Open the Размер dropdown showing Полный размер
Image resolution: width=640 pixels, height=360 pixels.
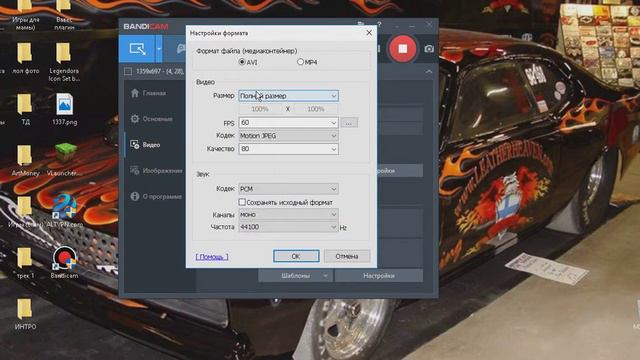coord(288,96)
